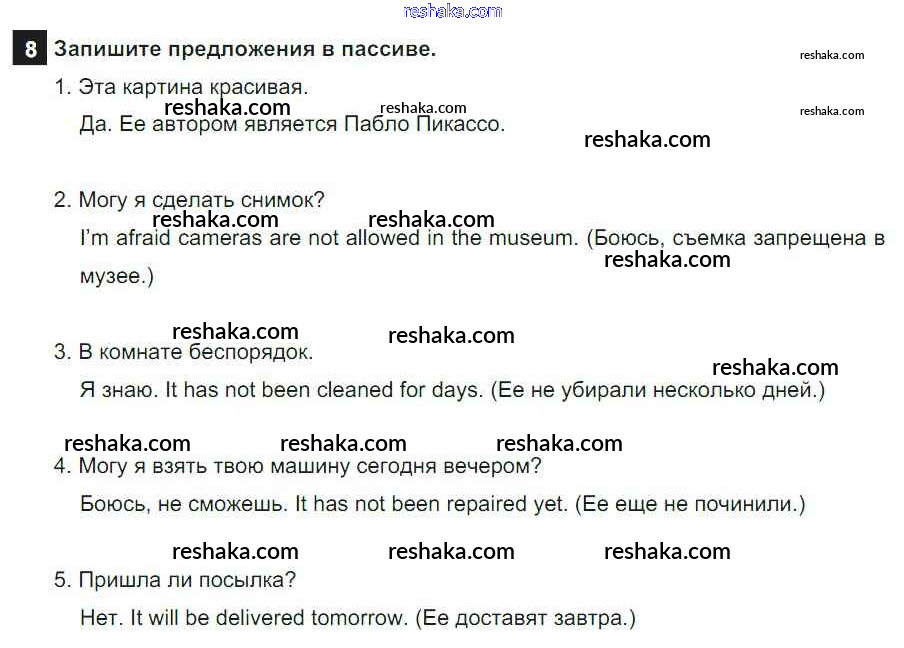Click the line mentioning Пабло Пикассо
904x648 pixels.
[292, 125]
